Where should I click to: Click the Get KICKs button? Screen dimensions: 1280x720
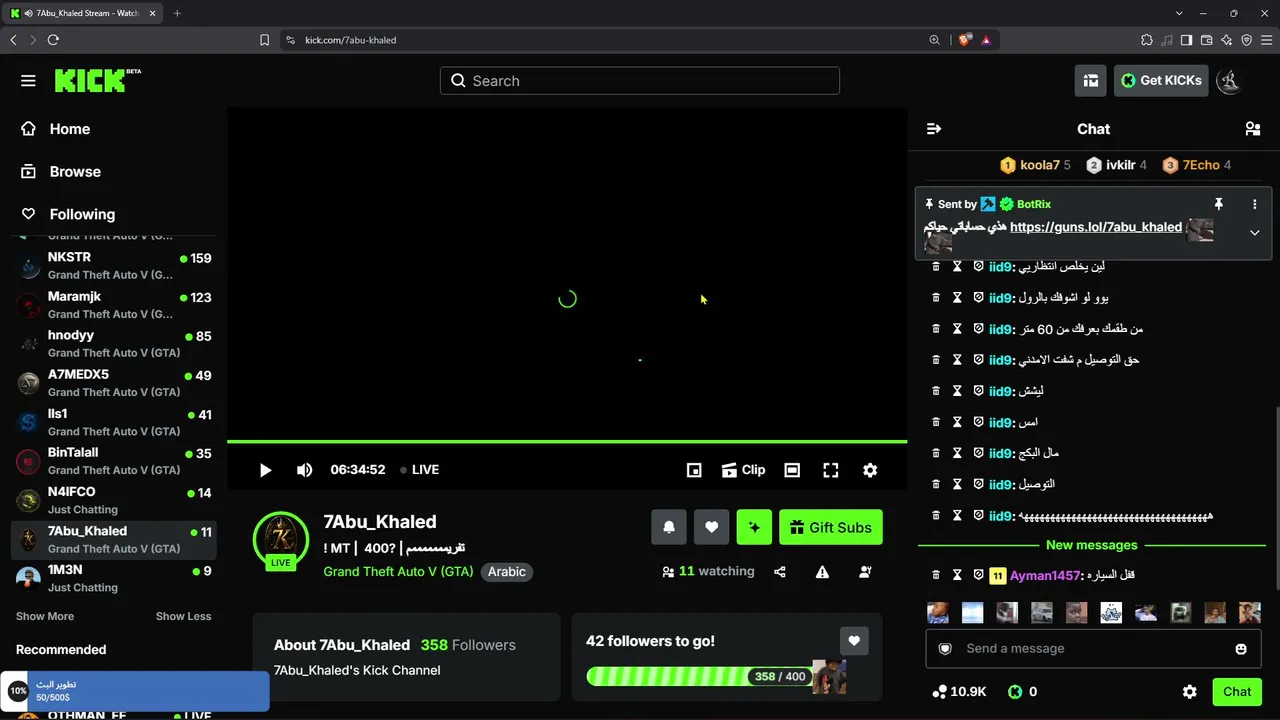(x=1161, y=81)
